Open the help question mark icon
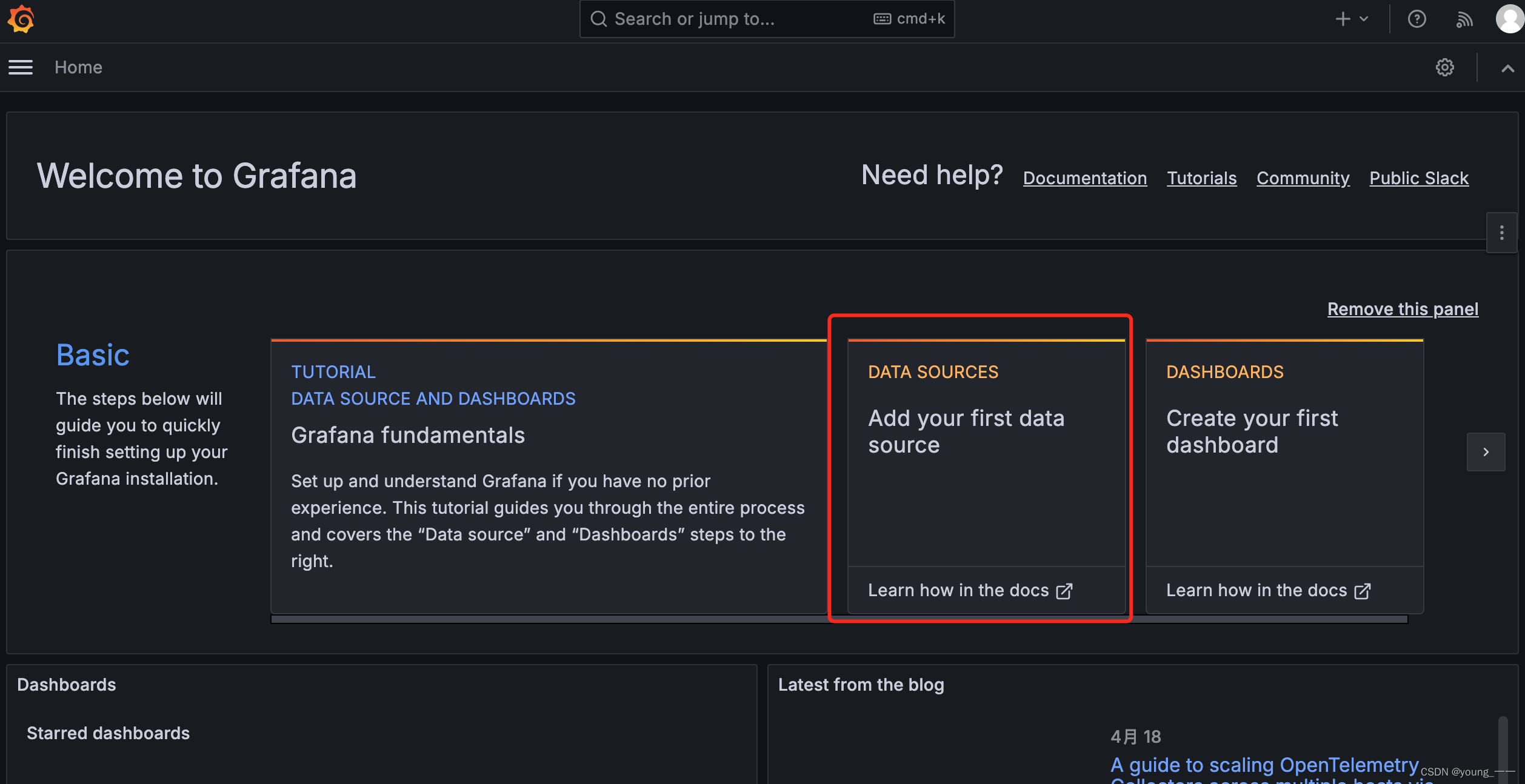Screen dimensions: 1525x784 tap(1417, 19)
